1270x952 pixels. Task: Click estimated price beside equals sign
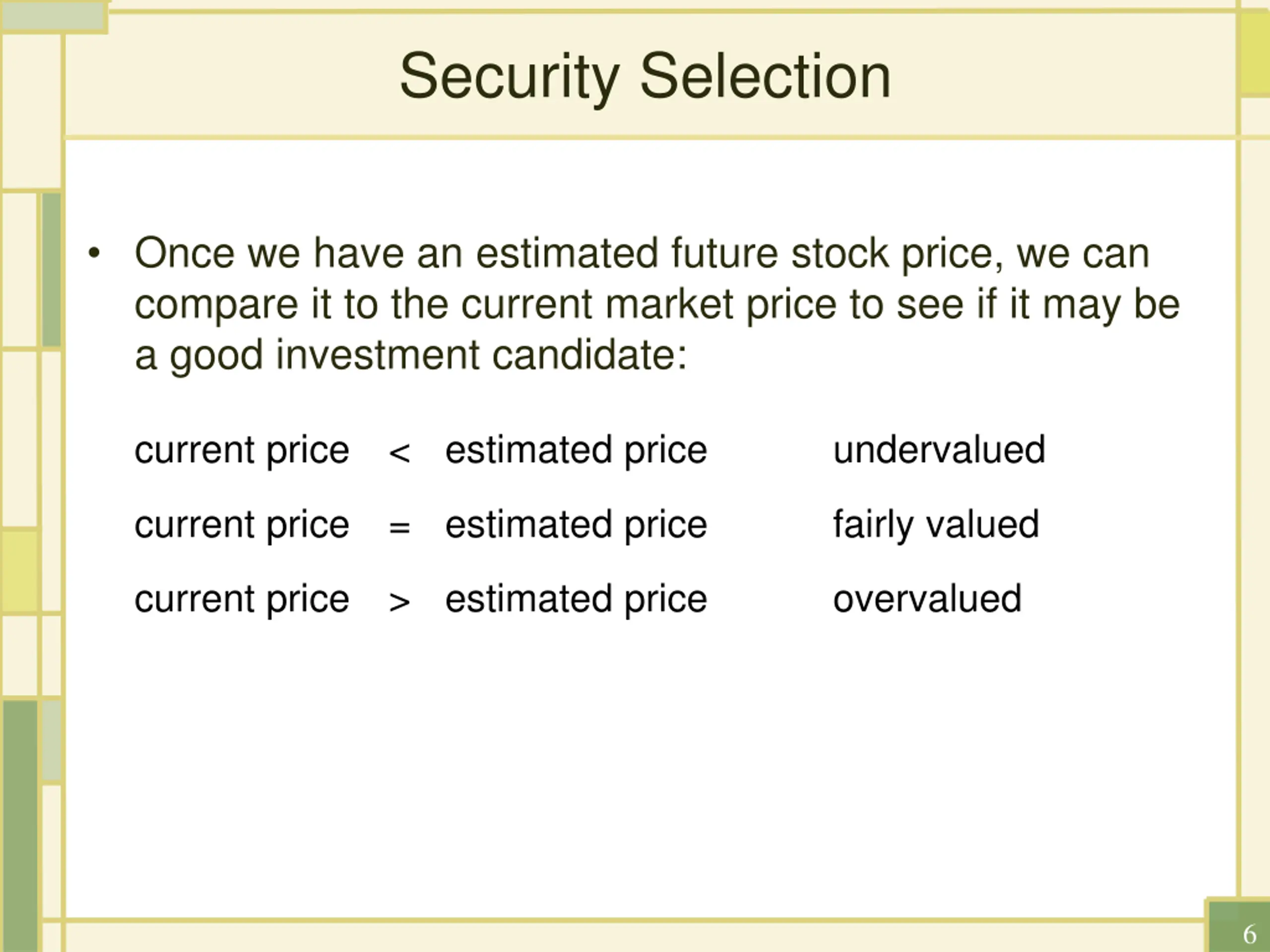pyautogui.click(x=576, y=525)
